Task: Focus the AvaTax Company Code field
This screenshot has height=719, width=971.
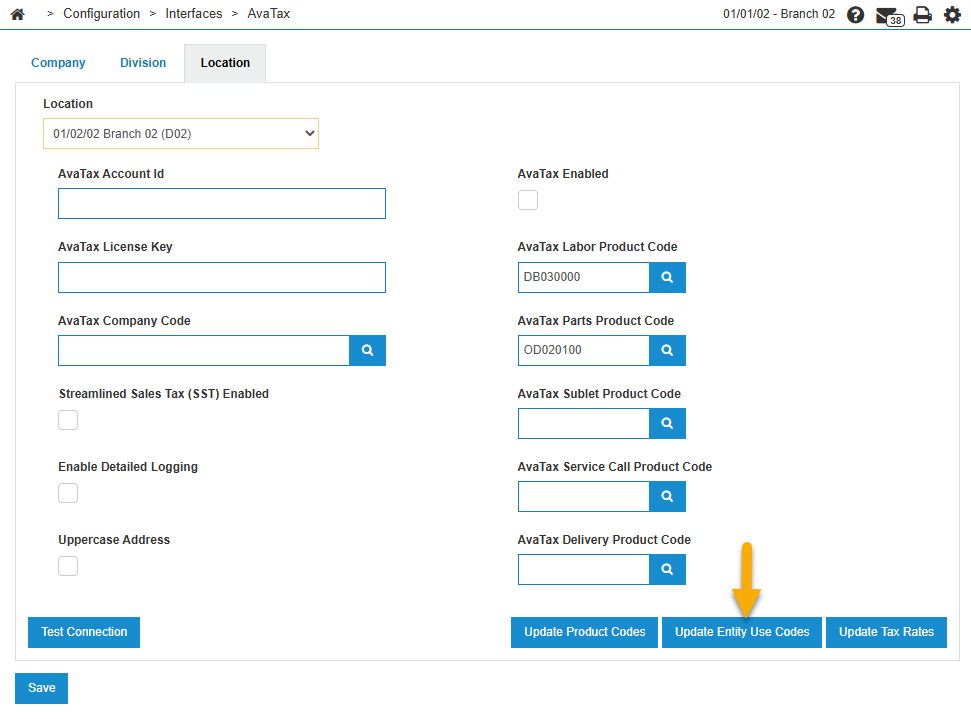Action: tap(204, 351)
